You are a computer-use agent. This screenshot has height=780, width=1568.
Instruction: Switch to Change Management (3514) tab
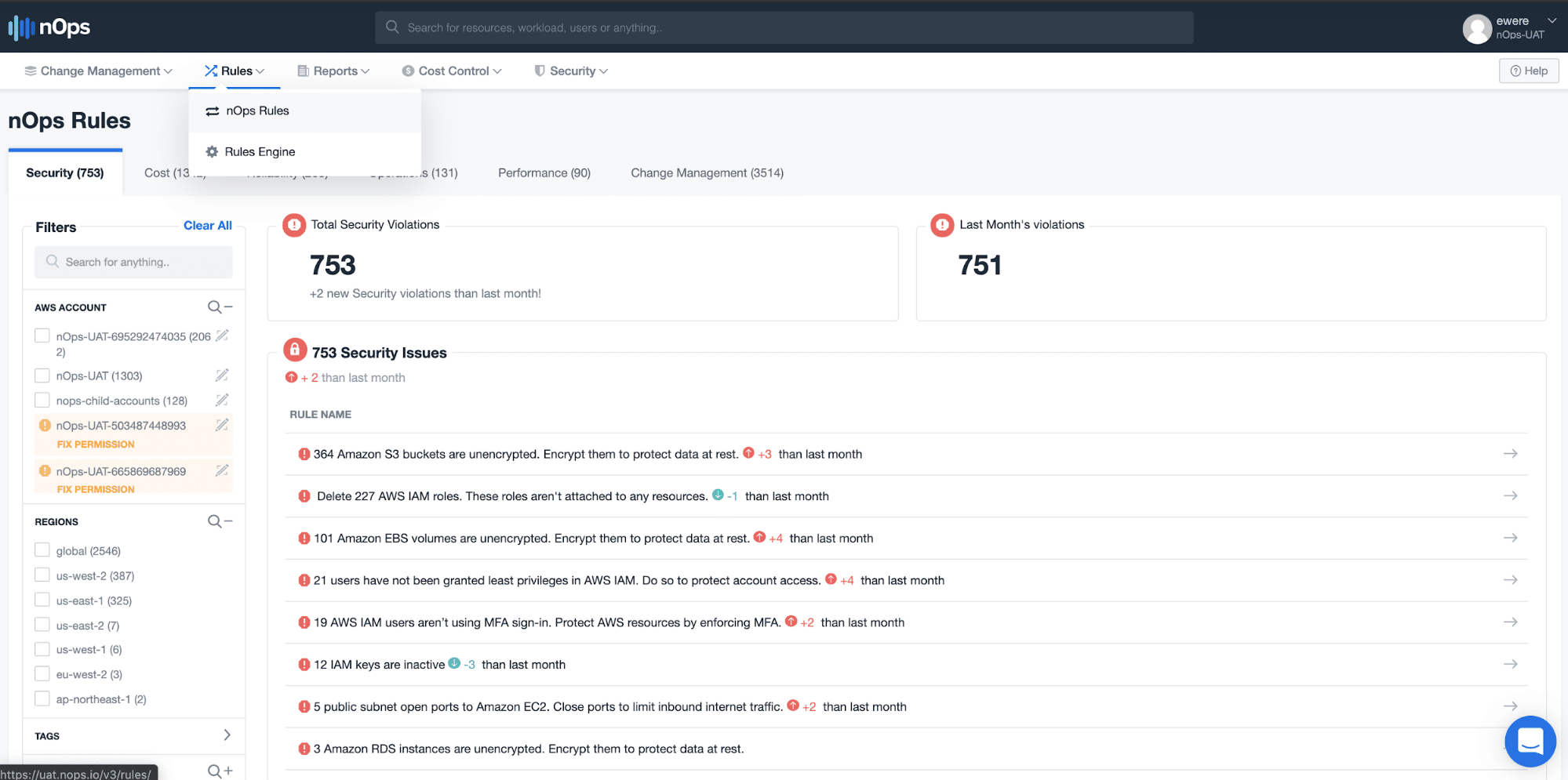707,172
